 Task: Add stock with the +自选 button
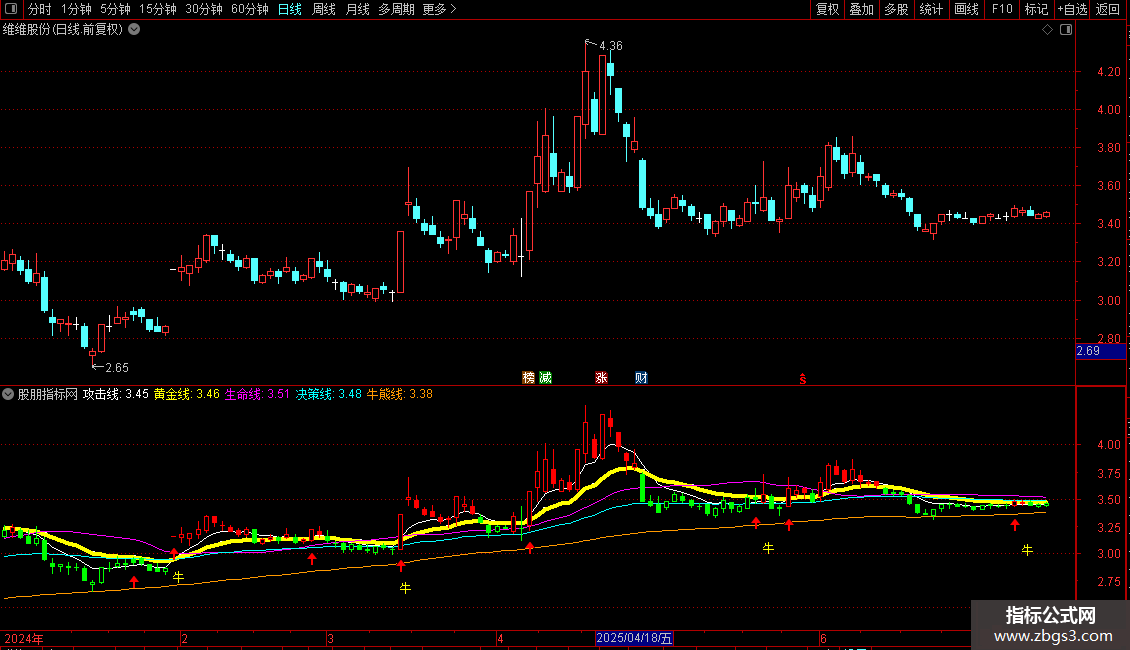click(x=1072, y=9)
